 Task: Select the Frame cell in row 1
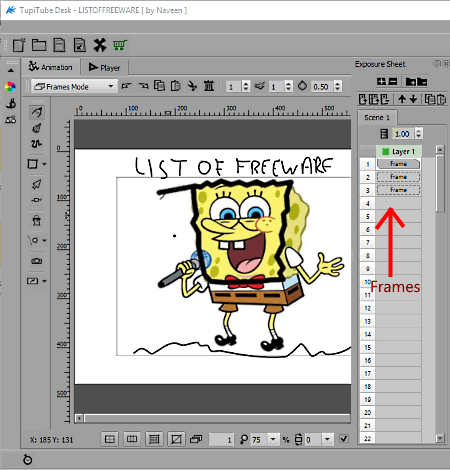coord(399,164)
